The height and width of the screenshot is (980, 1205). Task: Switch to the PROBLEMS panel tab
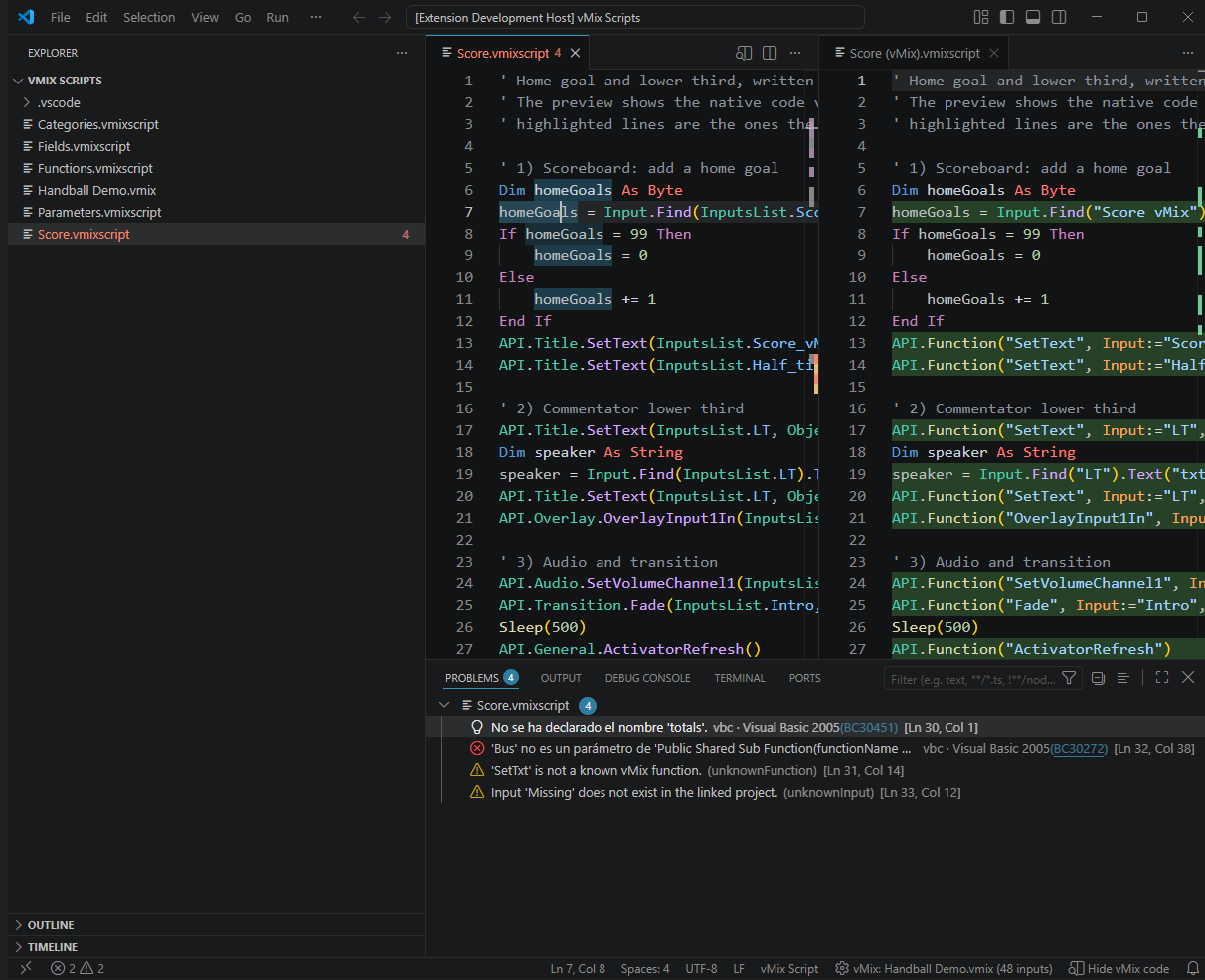[481, 678]
